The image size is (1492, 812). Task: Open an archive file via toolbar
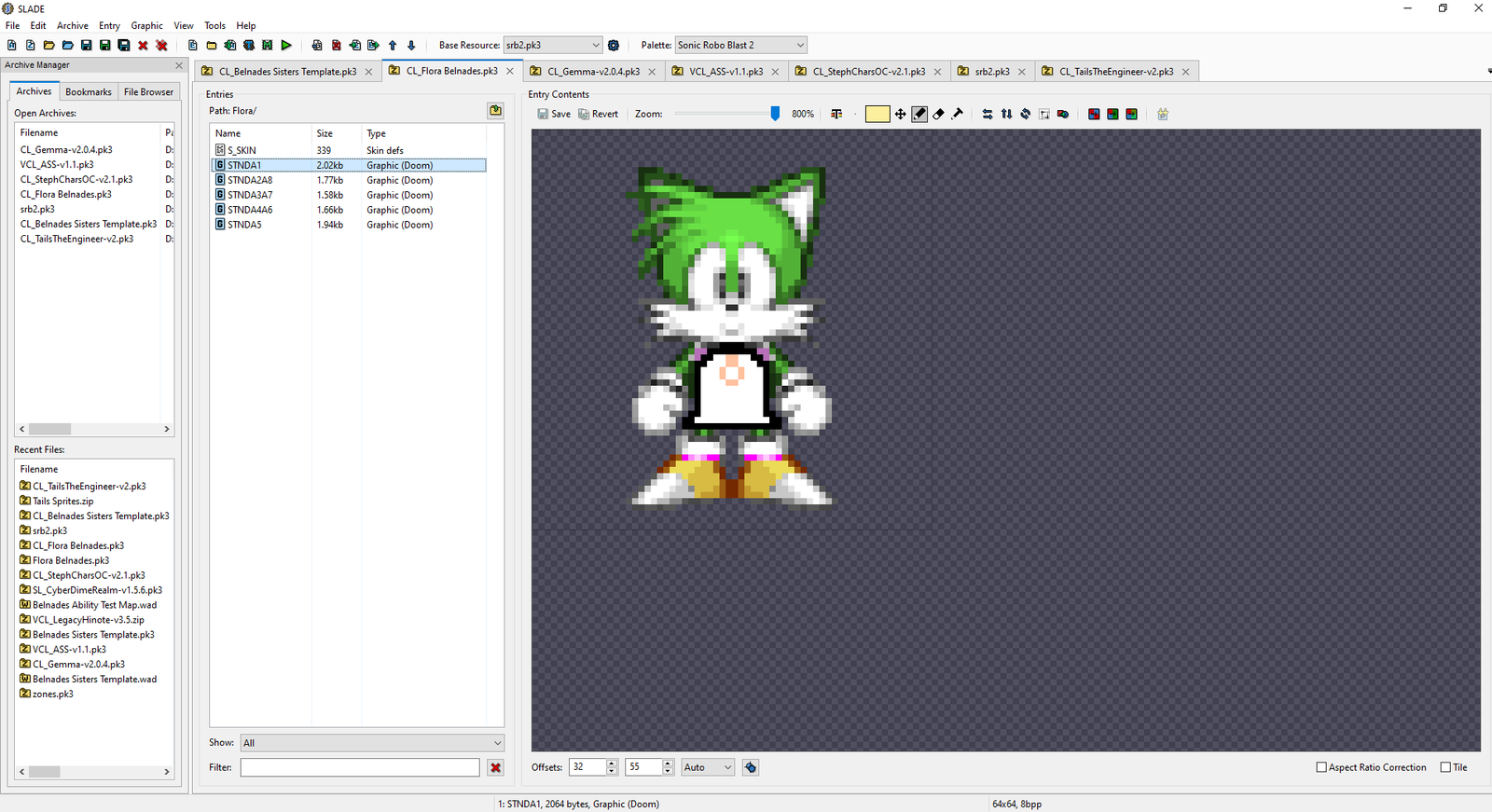[48, 45]
